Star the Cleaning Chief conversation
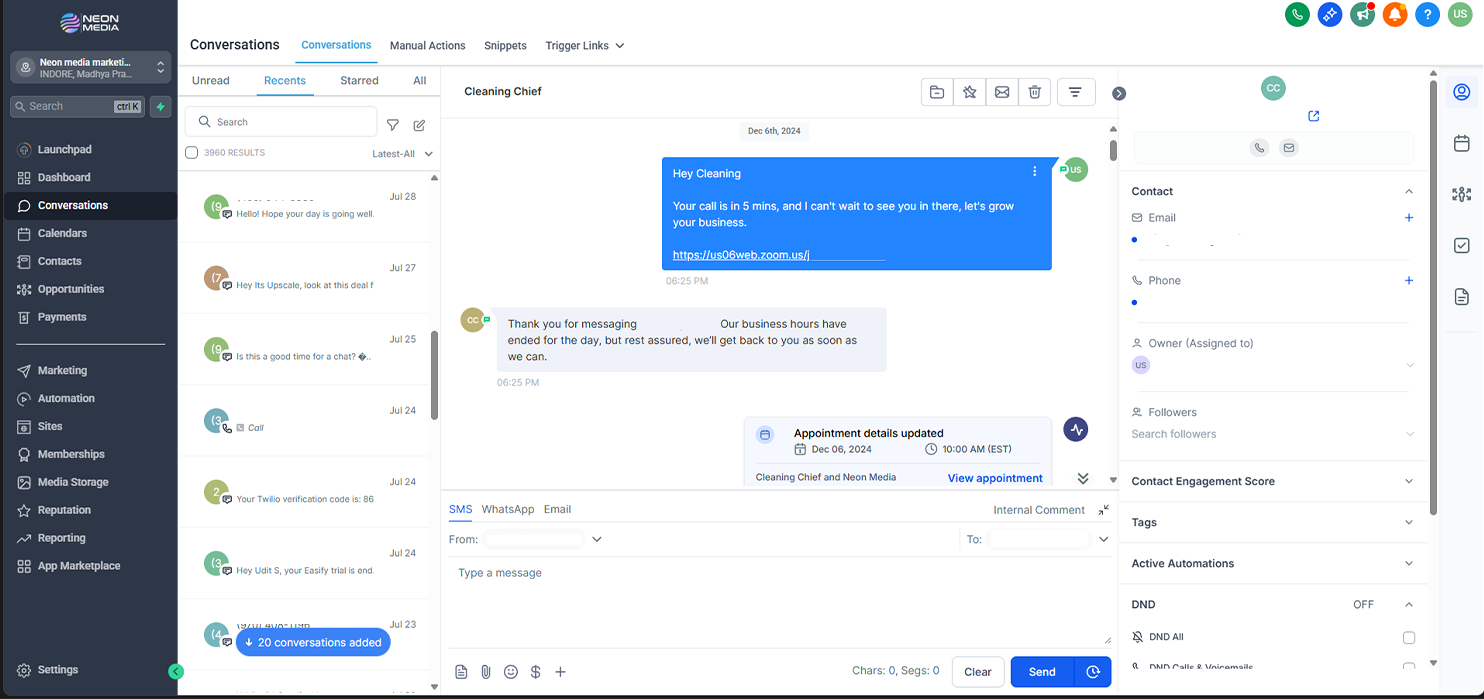Screen dimensions: 1484x699 [969, 92]
